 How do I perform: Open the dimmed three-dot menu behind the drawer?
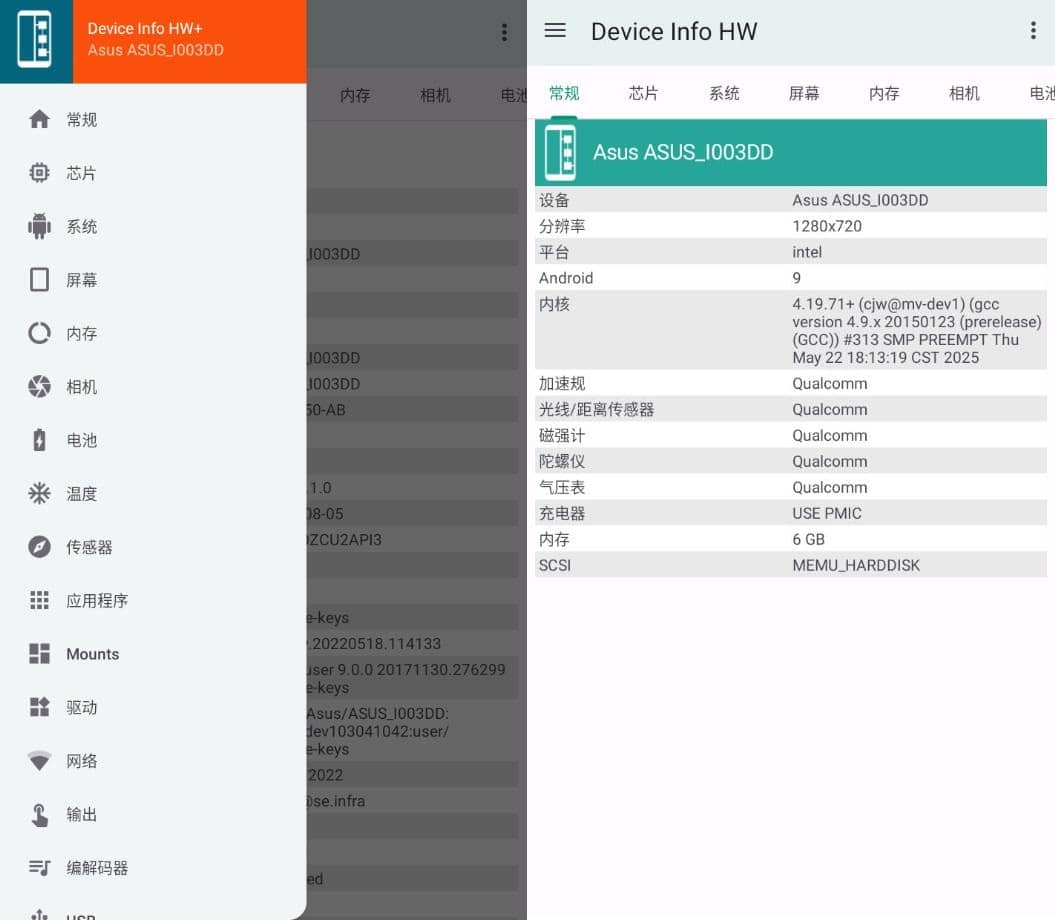click(x=504, y=33)
